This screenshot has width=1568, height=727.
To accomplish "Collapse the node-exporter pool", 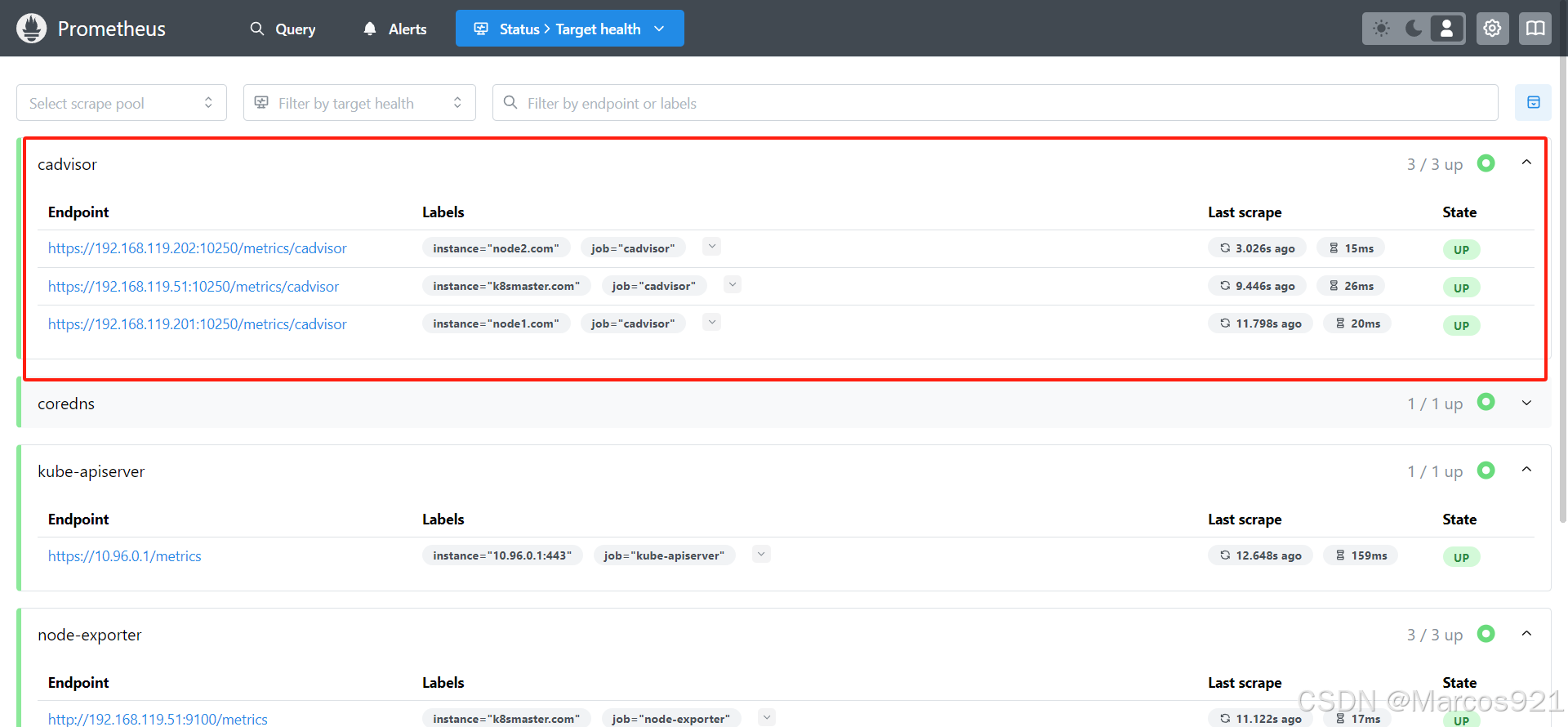I will (x=1526, y=634).
